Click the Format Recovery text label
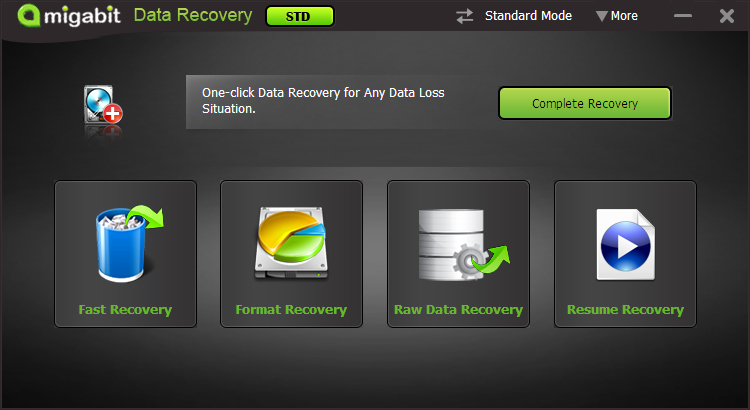 pos(291,310)
